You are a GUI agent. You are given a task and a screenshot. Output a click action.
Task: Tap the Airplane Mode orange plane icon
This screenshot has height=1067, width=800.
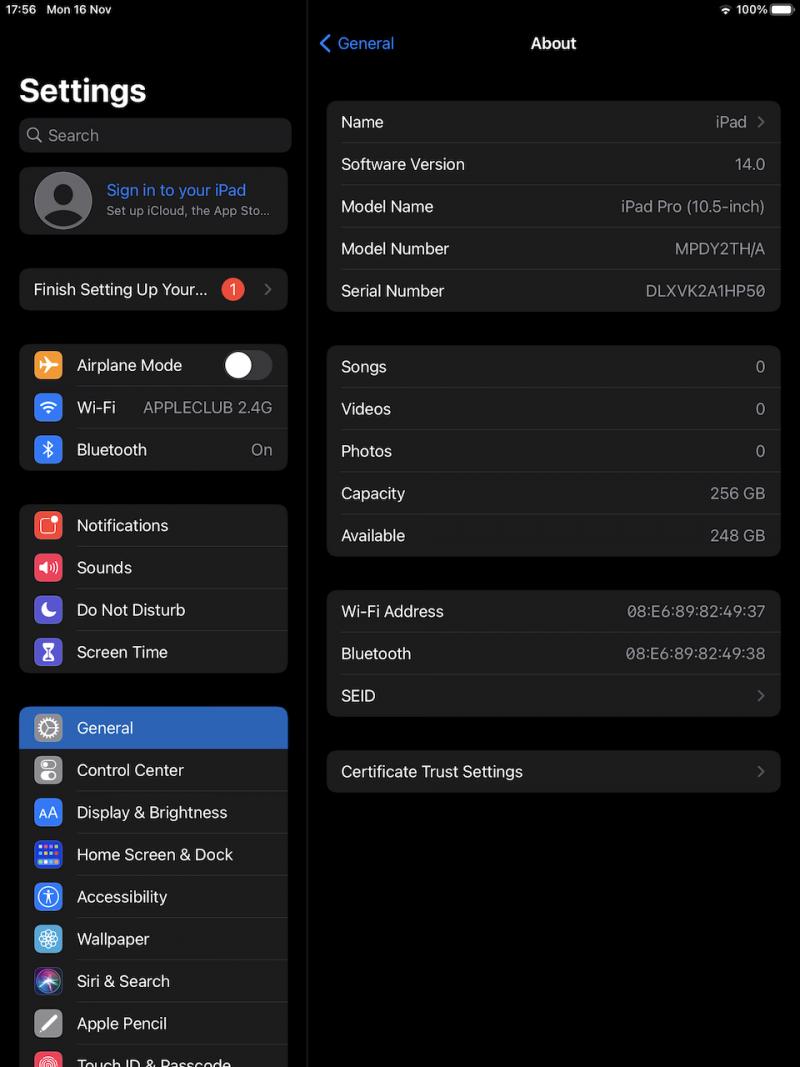click(48, 365)
